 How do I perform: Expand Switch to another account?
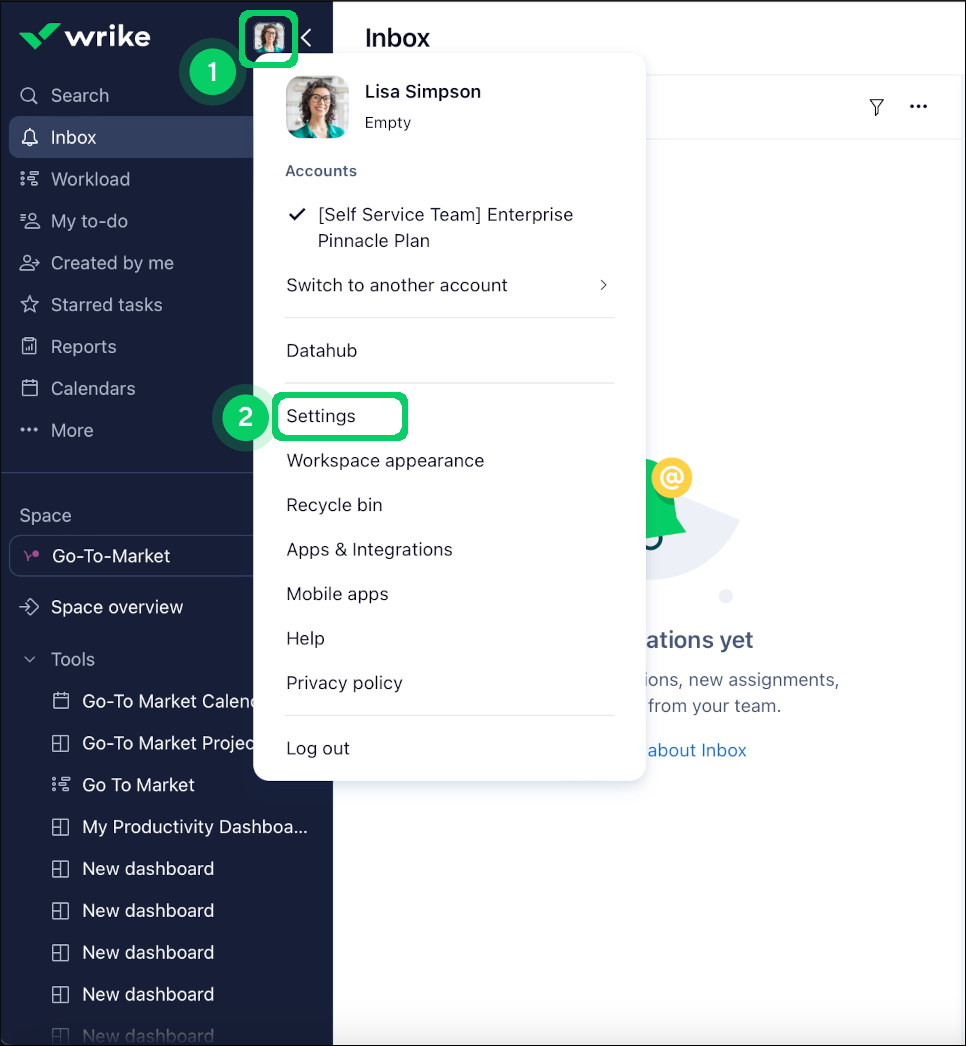(396, 285)
